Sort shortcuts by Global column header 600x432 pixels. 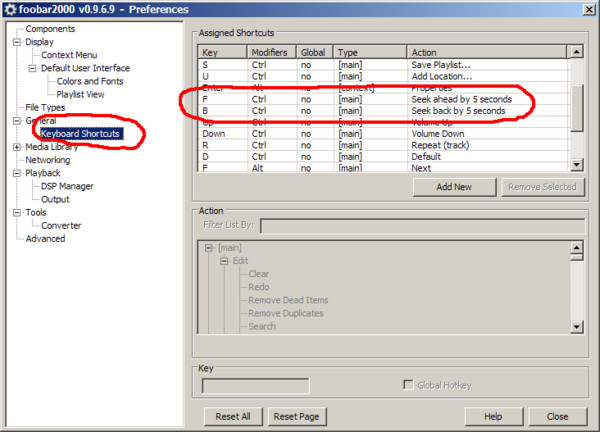tap(315, 52)
